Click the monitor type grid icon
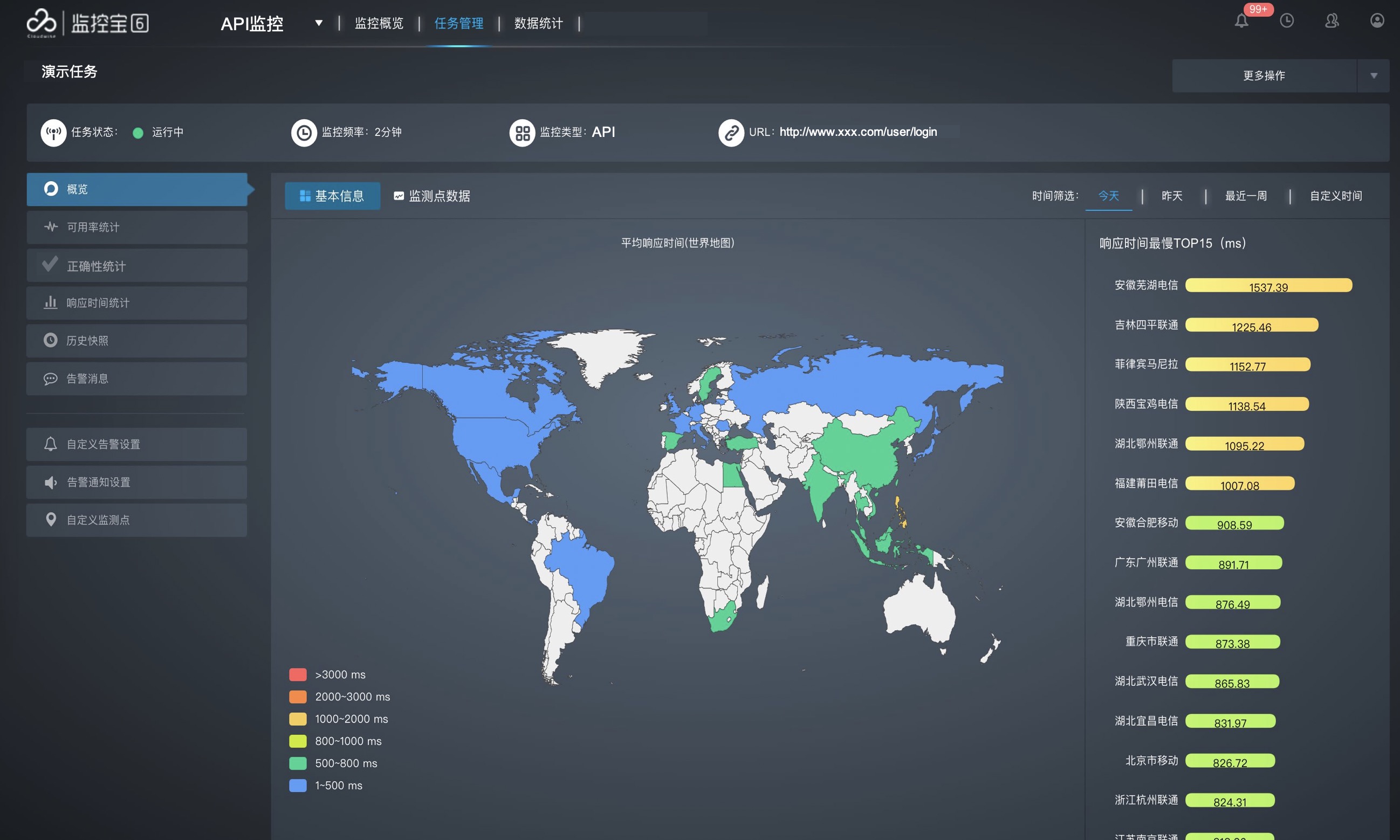The height and width of the screenshot is (840, 1400). [x=522, y=133]
